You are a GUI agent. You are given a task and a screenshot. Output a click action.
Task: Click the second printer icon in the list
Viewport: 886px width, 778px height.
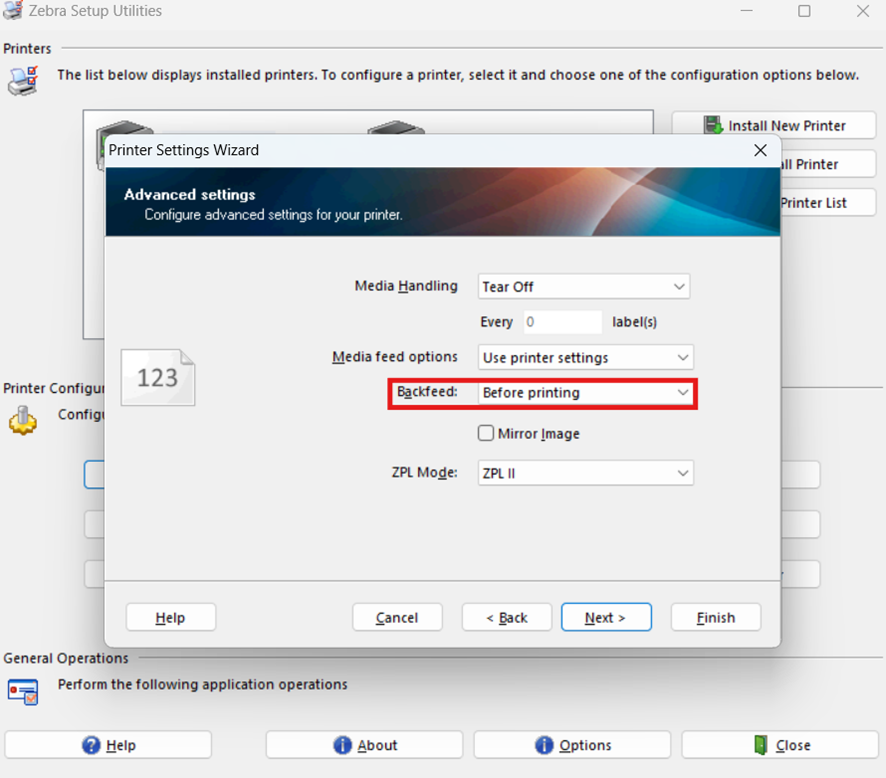tap(396, 128)
